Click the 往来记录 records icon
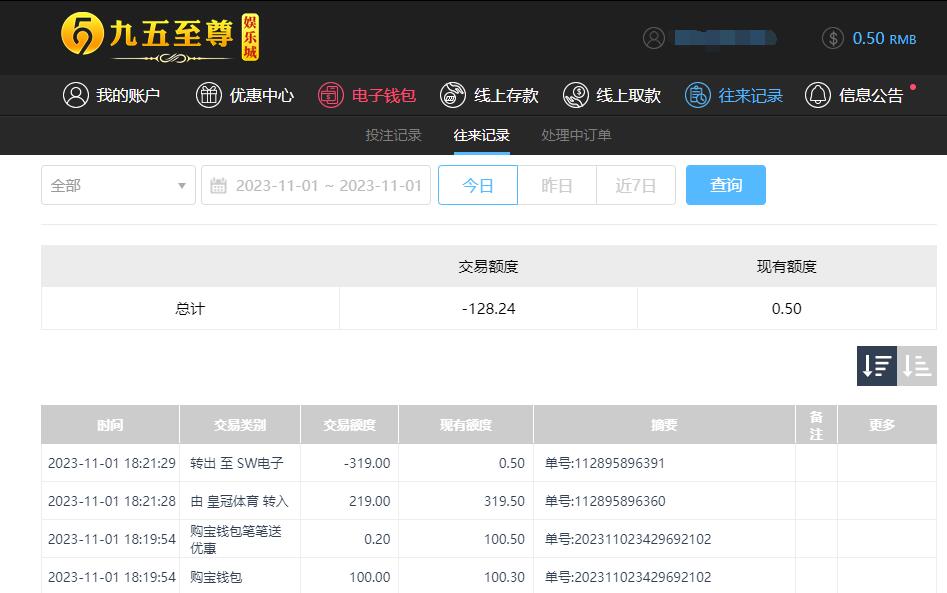The image size is (947, 593). [x=698, y=95]
